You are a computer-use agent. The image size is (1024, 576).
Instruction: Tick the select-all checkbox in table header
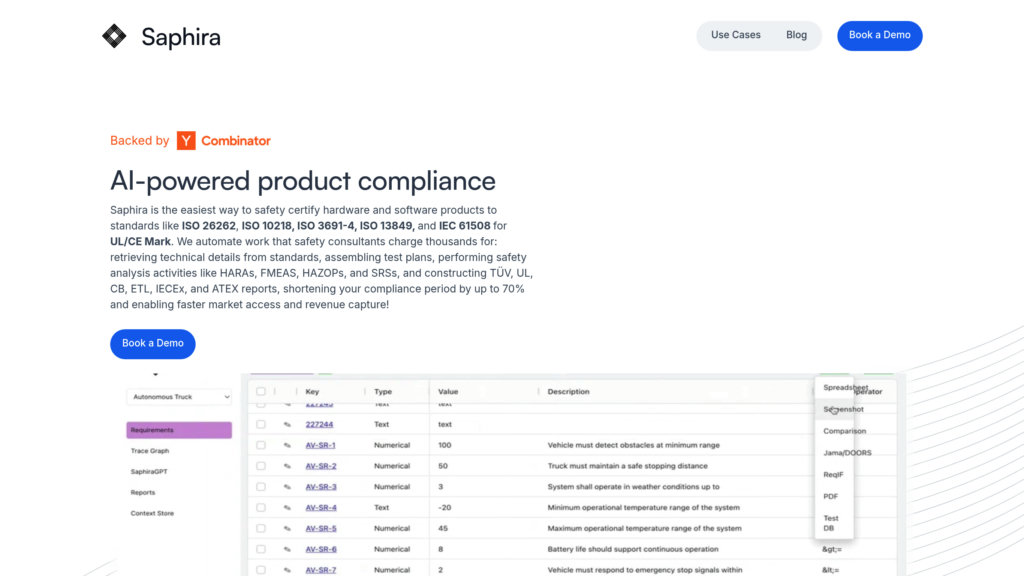261,392
